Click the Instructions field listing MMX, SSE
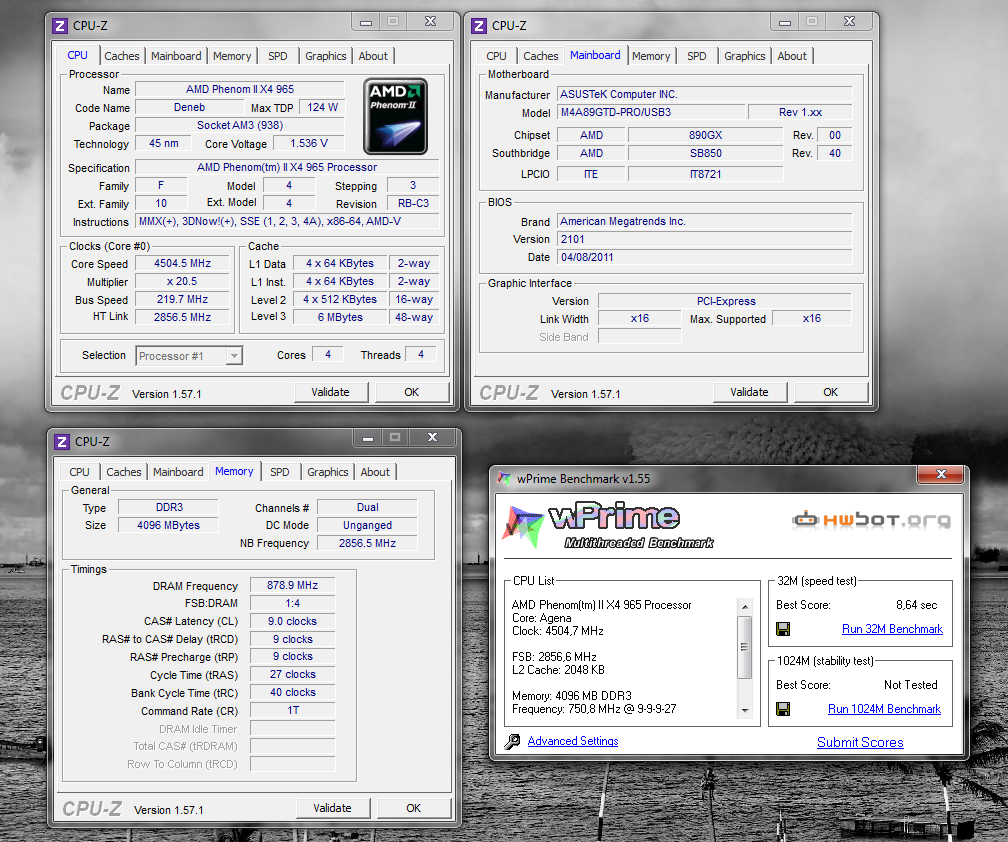This screenshot has height=842, width=1008. pos(288,222)
